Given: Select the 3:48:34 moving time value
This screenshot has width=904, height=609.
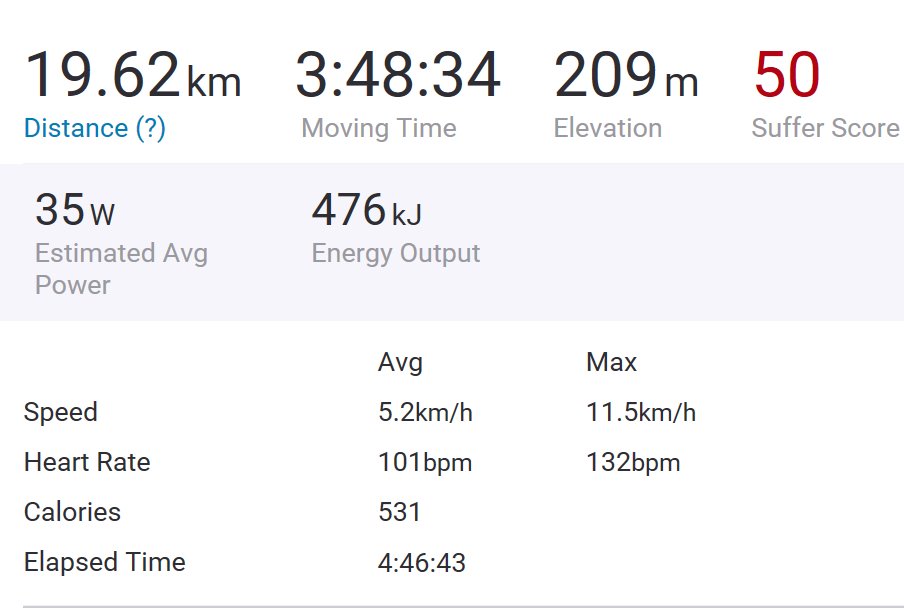Looking at the screenshot, I should [x=398, y=75].
